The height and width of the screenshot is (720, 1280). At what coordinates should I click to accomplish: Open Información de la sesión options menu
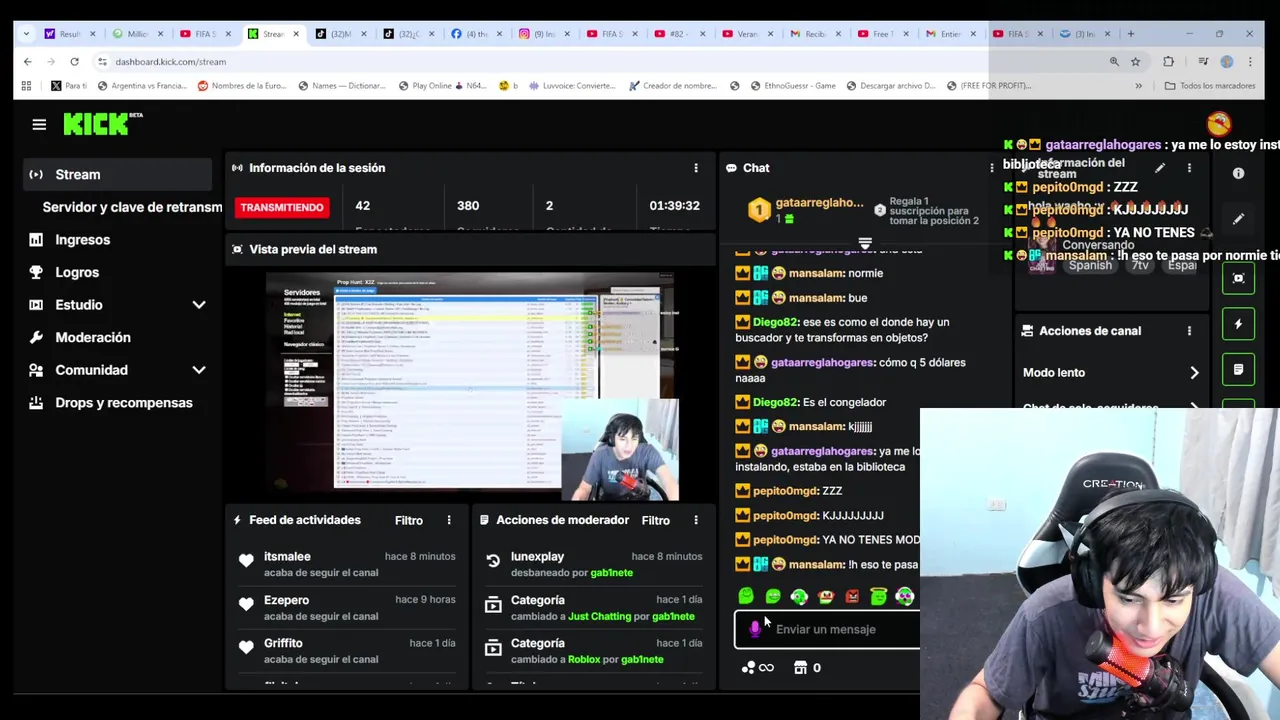pyautogui.click(x=696, y=168)
